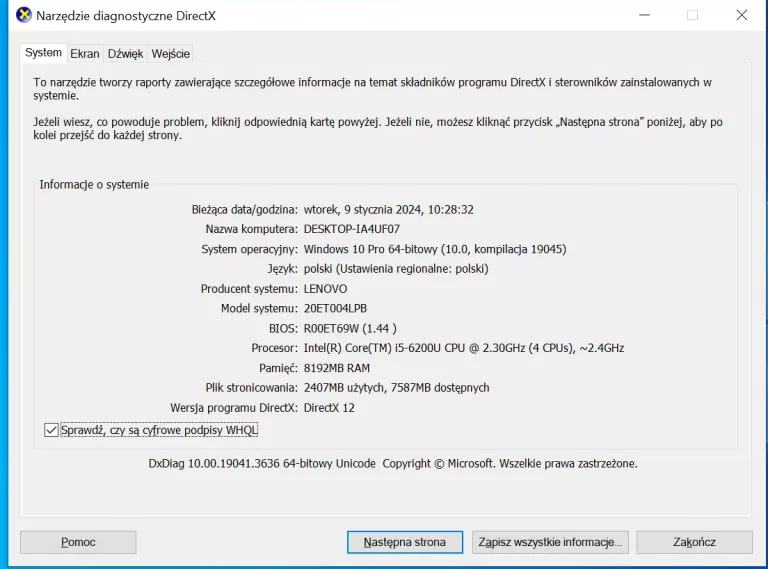The height and width of the screenshot is (569, 768).
Task: Go to the Wejście tab
Action: click(x=171, y=54)
